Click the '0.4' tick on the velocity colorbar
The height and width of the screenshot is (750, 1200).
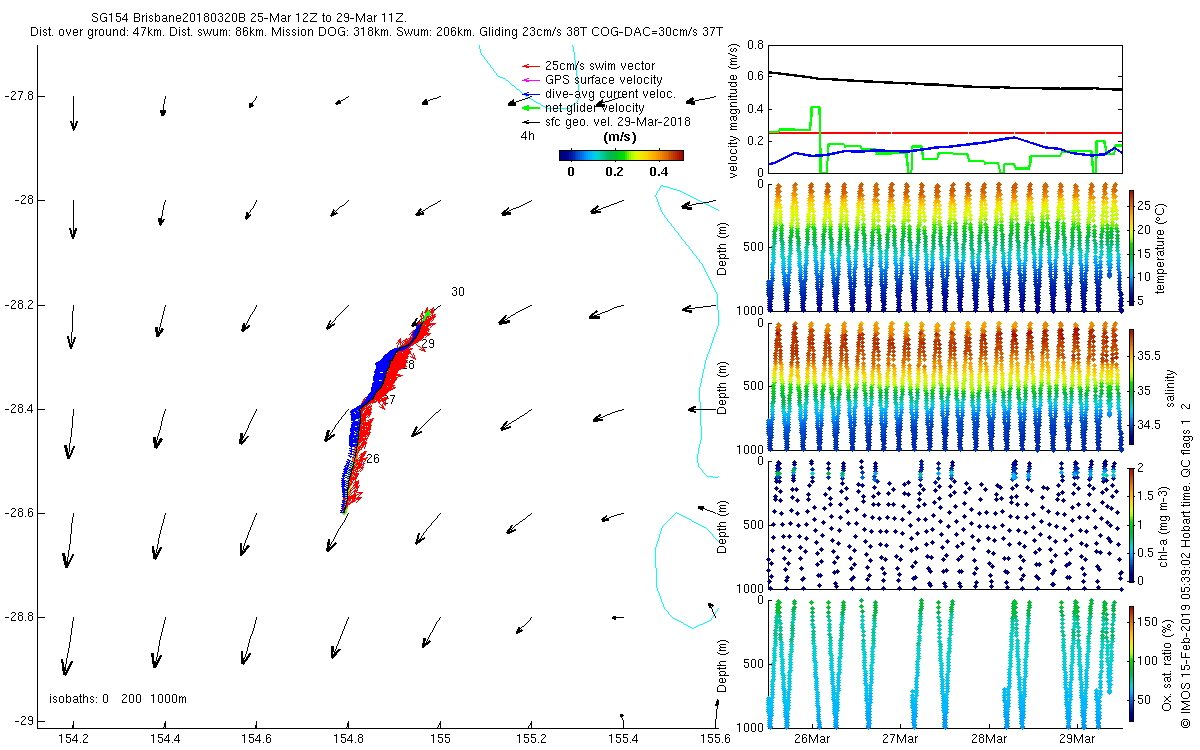tap(658, 171)
